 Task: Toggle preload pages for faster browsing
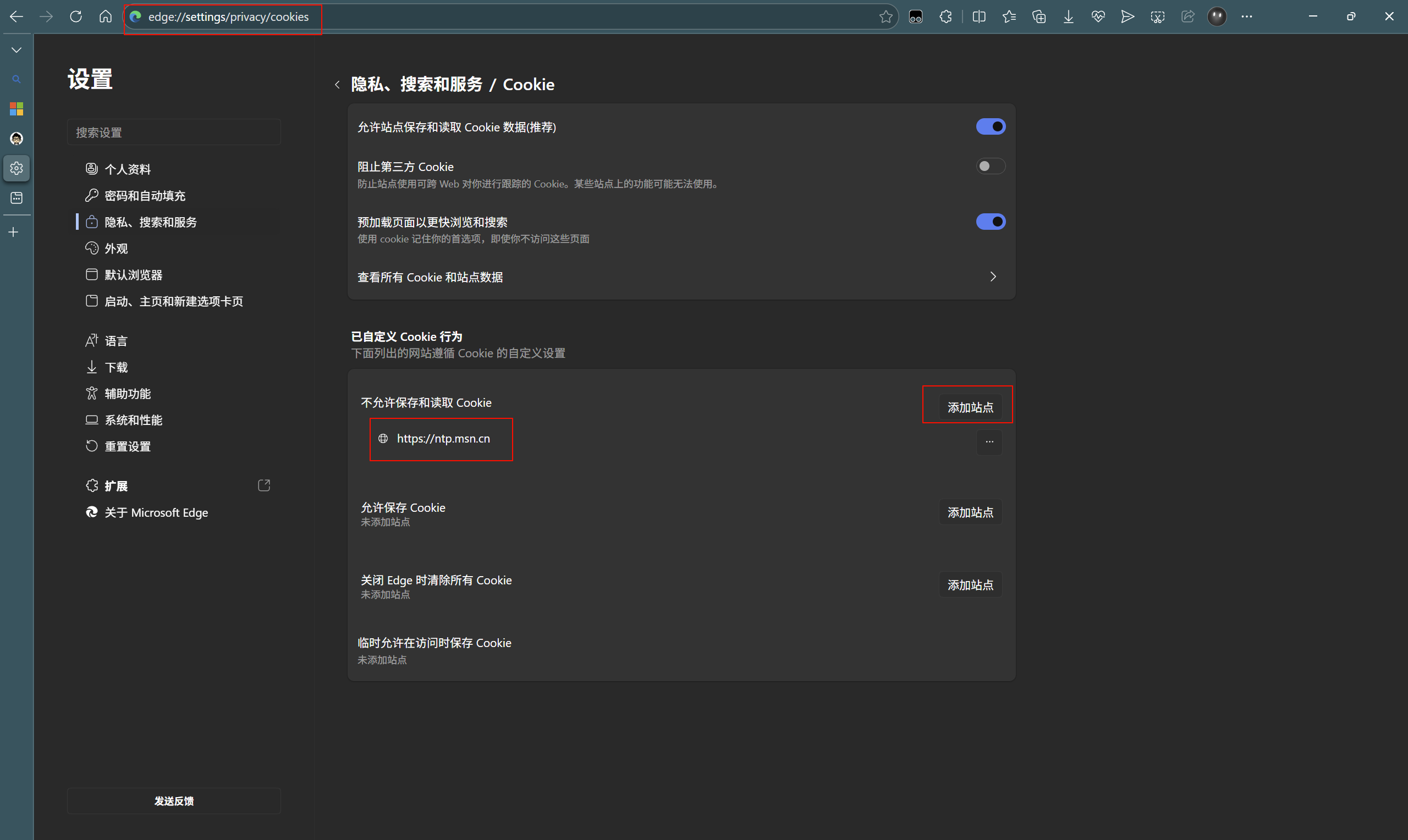[991, 222]
